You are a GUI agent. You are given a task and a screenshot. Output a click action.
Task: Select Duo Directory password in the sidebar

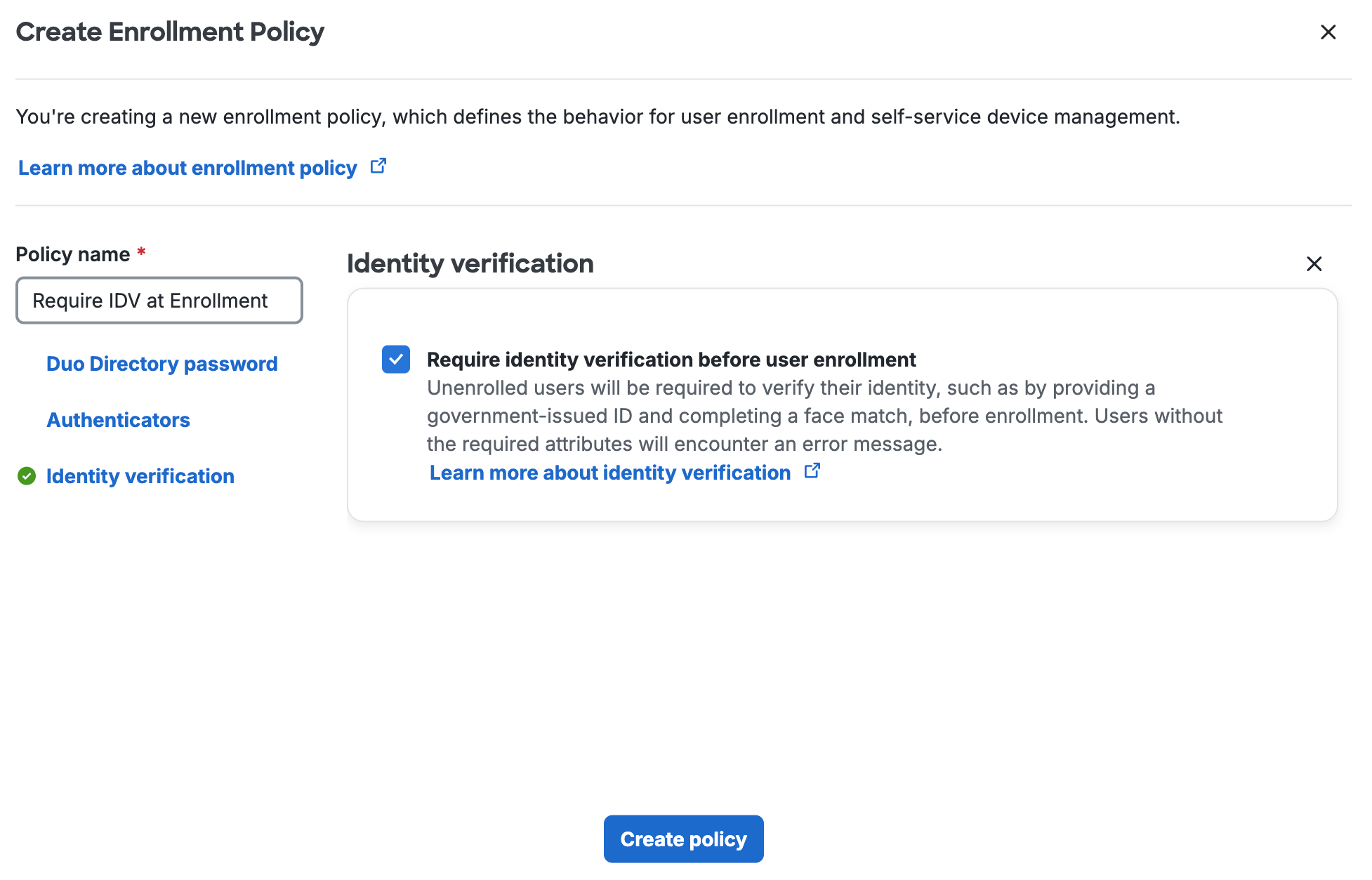click(161, 363)
